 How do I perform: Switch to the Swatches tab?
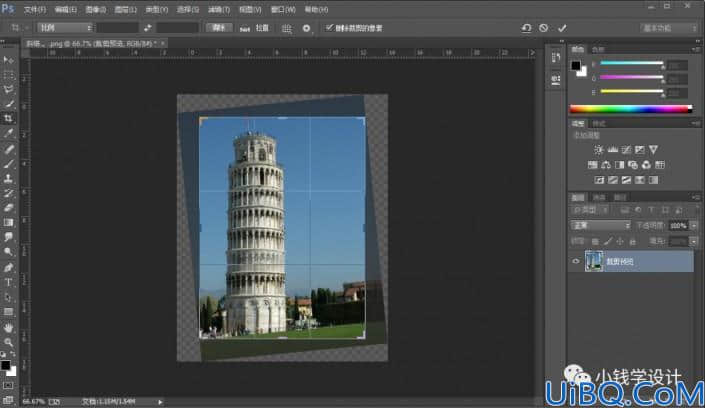pos(598,49)
